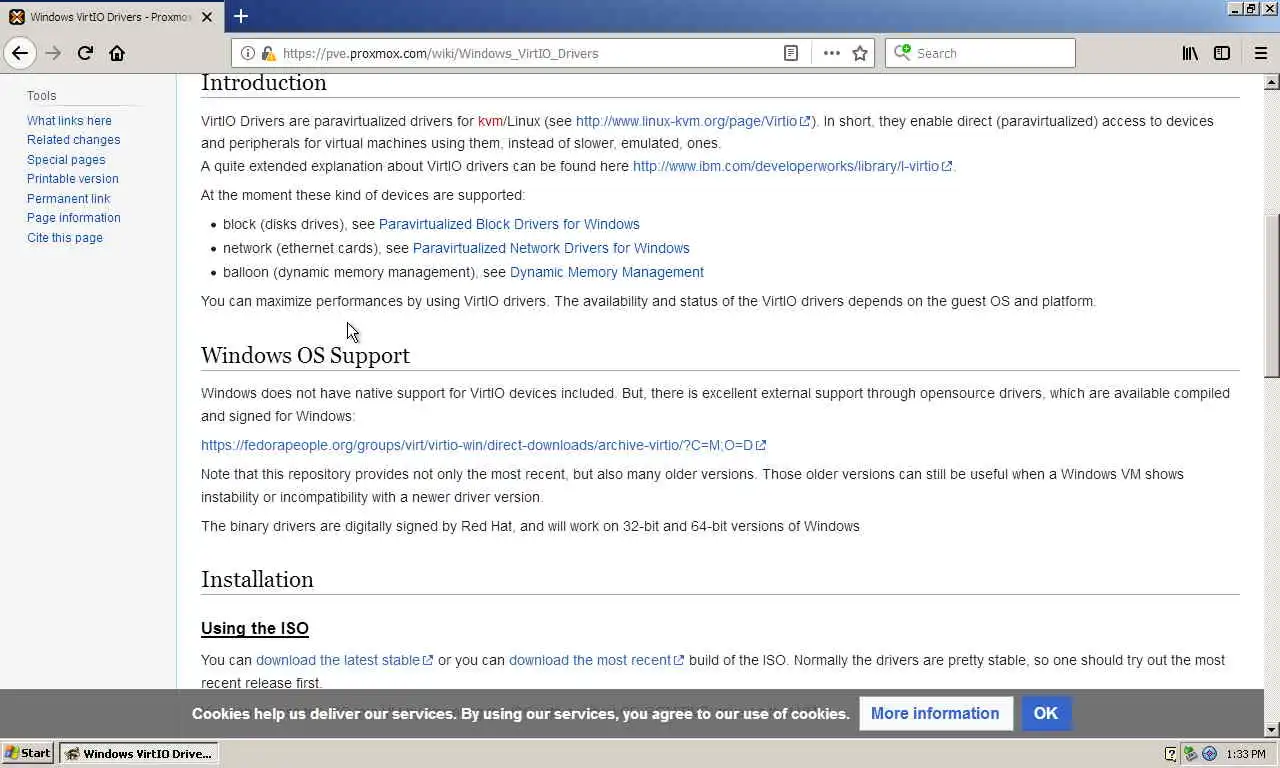Reload the current page
1280x768 pixels.
click(85, 53)
